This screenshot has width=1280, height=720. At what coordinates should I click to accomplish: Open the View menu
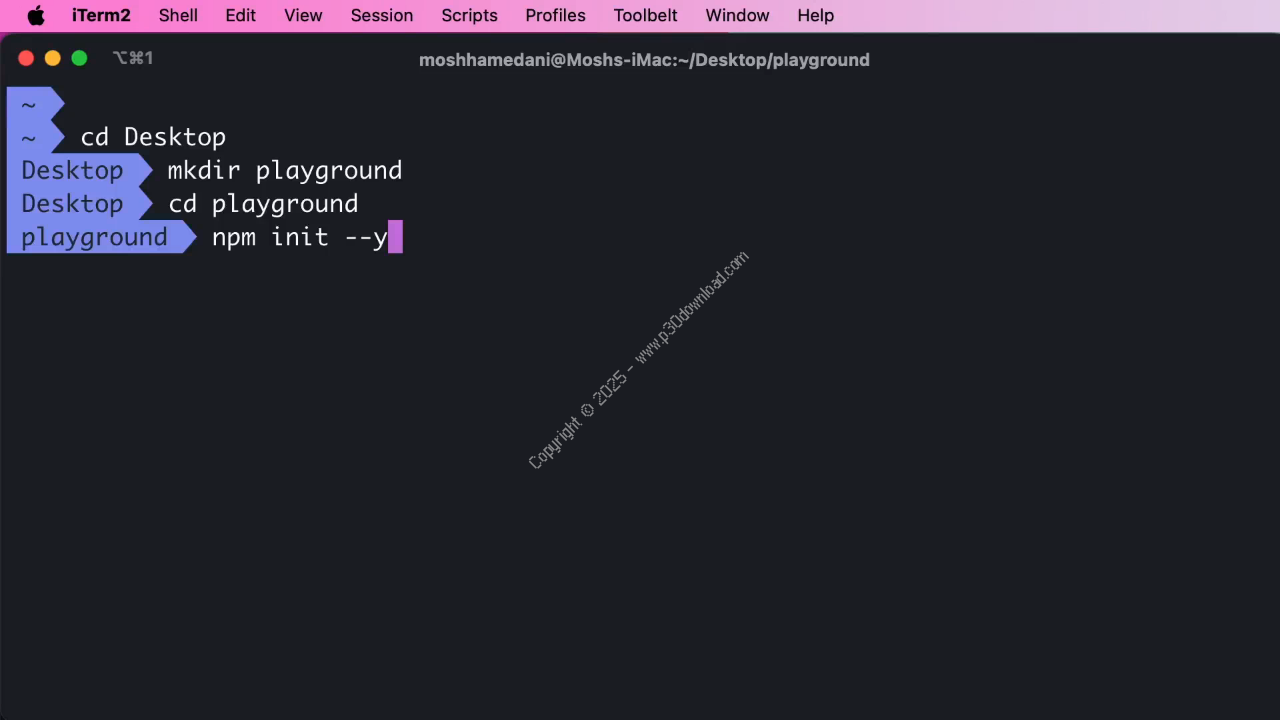point(303,16)
